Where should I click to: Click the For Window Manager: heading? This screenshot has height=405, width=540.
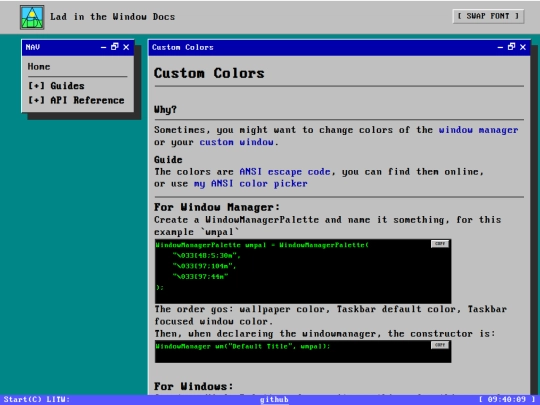217,207
